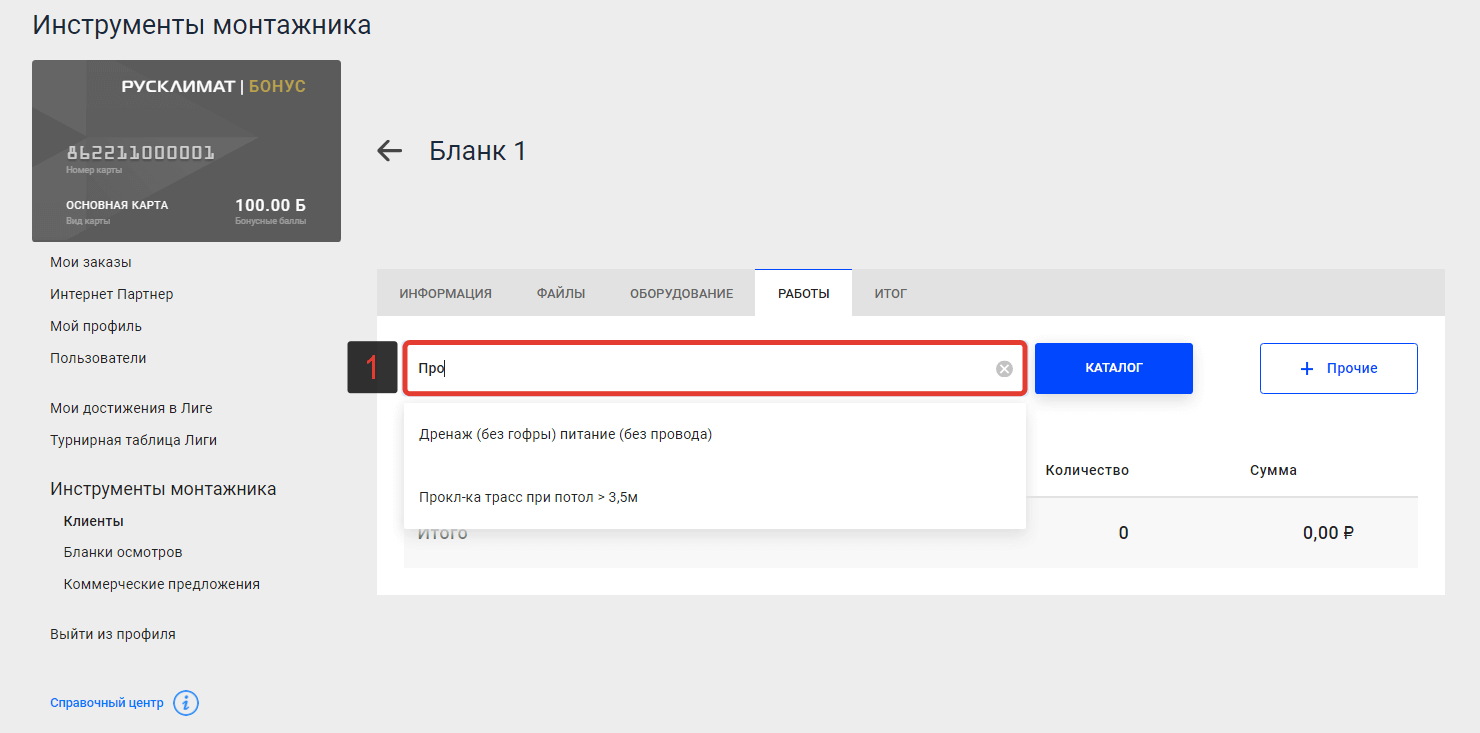The height and width of the screenshot is (733, 1480).
Task: Click the total sum 0,00 ₽
Action: pos(1328,533)
